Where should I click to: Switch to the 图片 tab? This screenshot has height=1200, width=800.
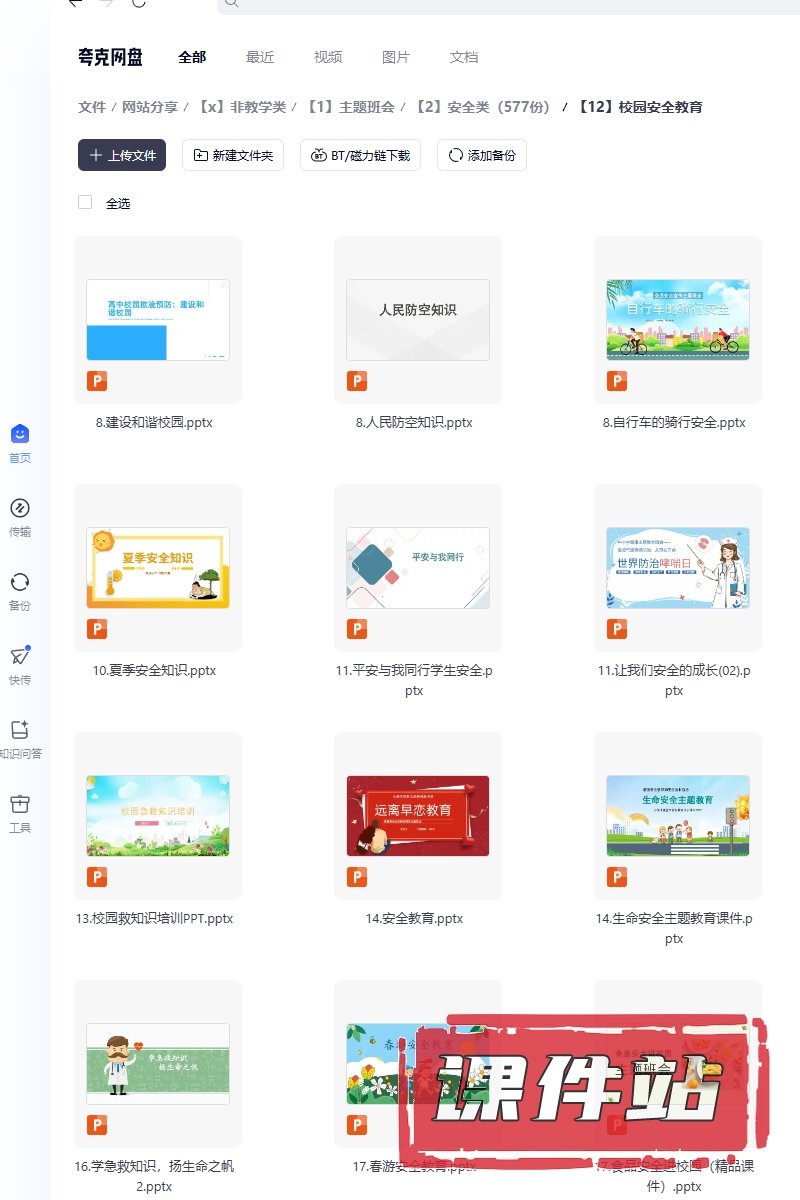396,57
